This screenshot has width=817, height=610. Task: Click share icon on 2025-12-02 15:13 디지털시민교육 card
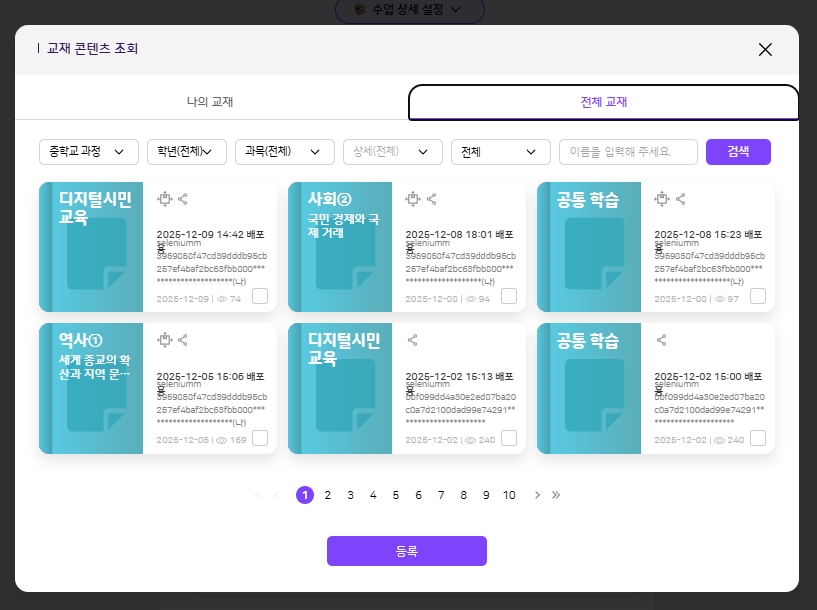pos(413,340)
